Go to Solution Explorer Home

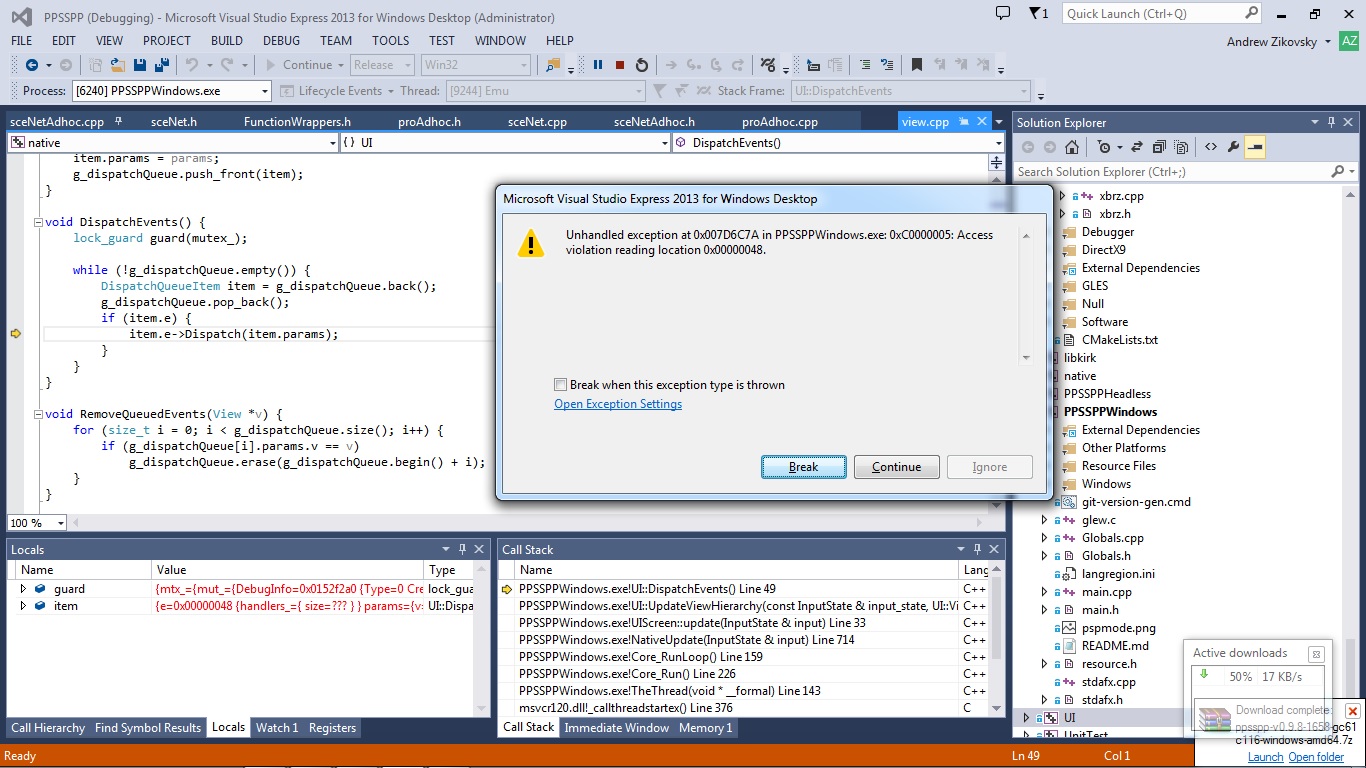(1071, 147)
